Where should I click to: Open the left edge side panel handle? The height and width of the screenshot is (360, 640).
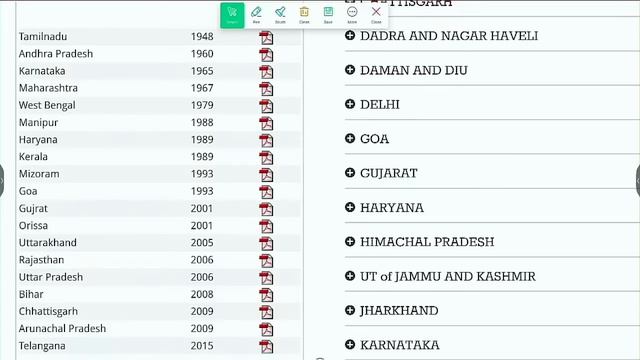[x=2, y=180]
